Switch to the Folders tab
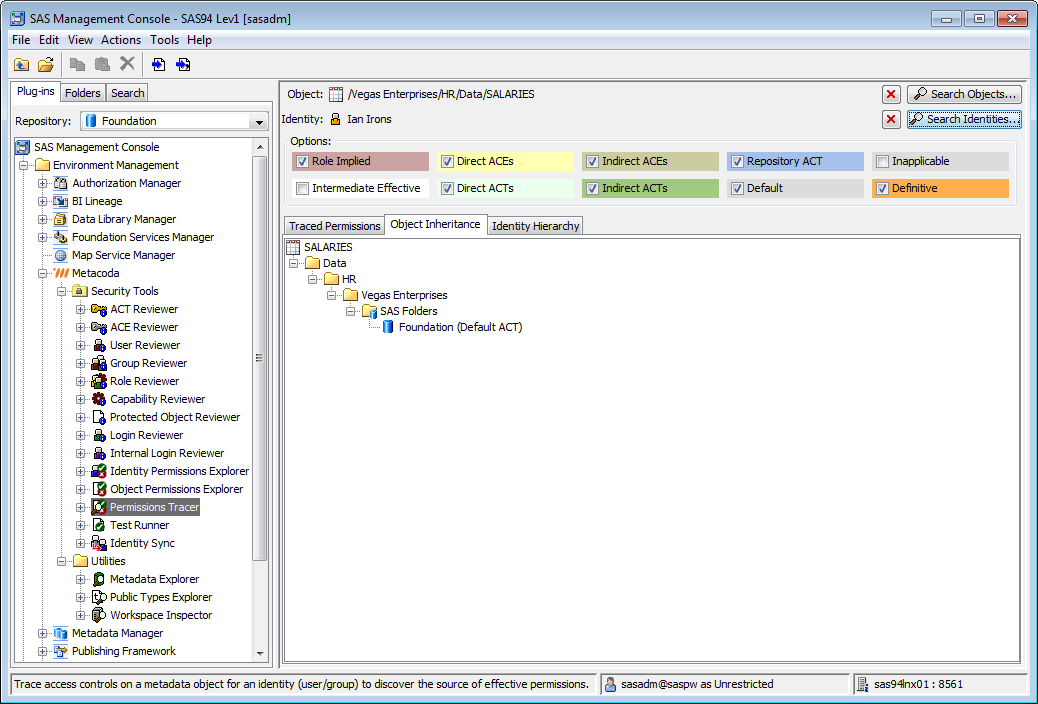Image resolution: width=1038 pixels, height=704 pixels. click(83, 93)
